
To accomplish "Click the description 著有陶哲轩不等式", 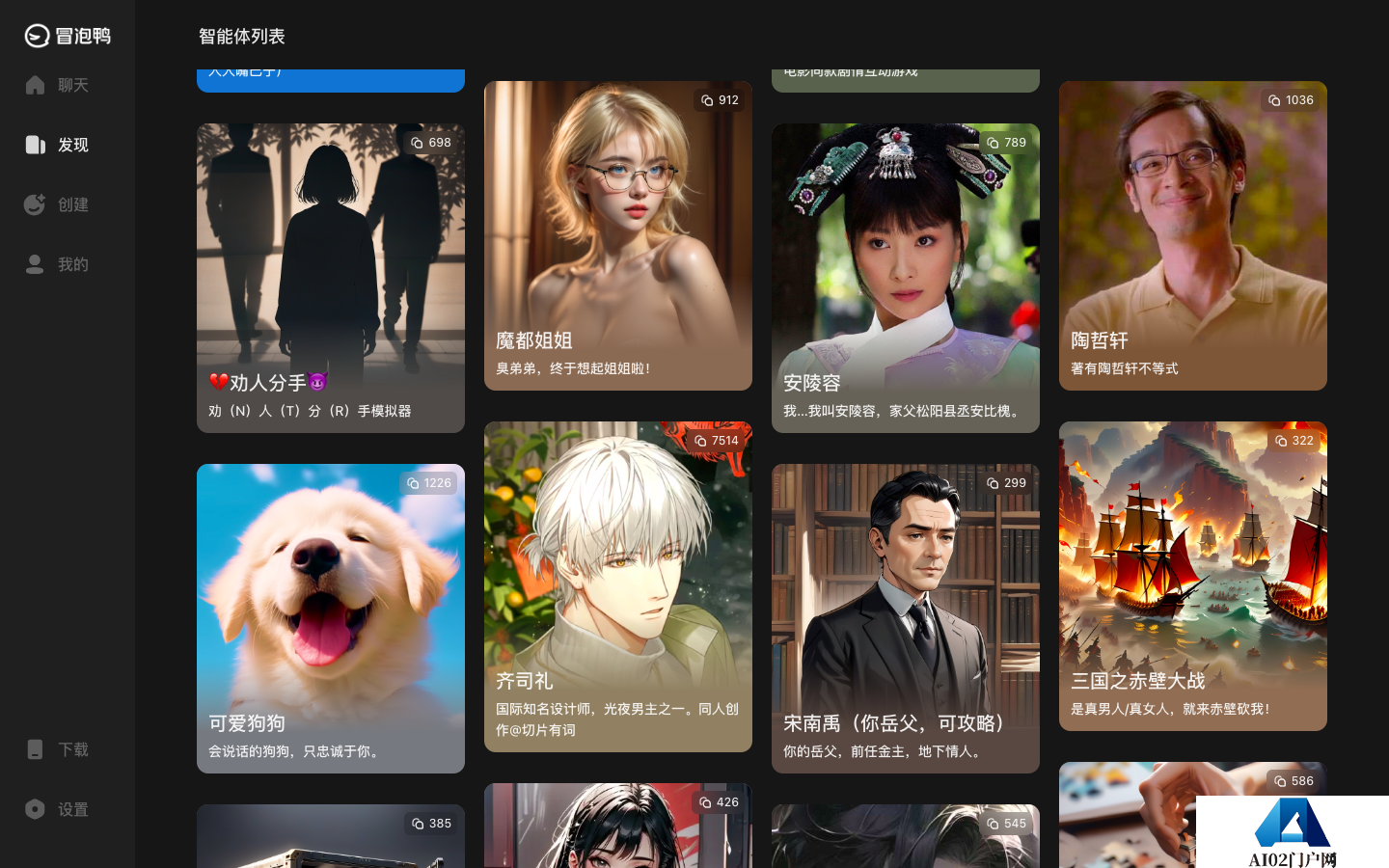I will click(1125, 368).
